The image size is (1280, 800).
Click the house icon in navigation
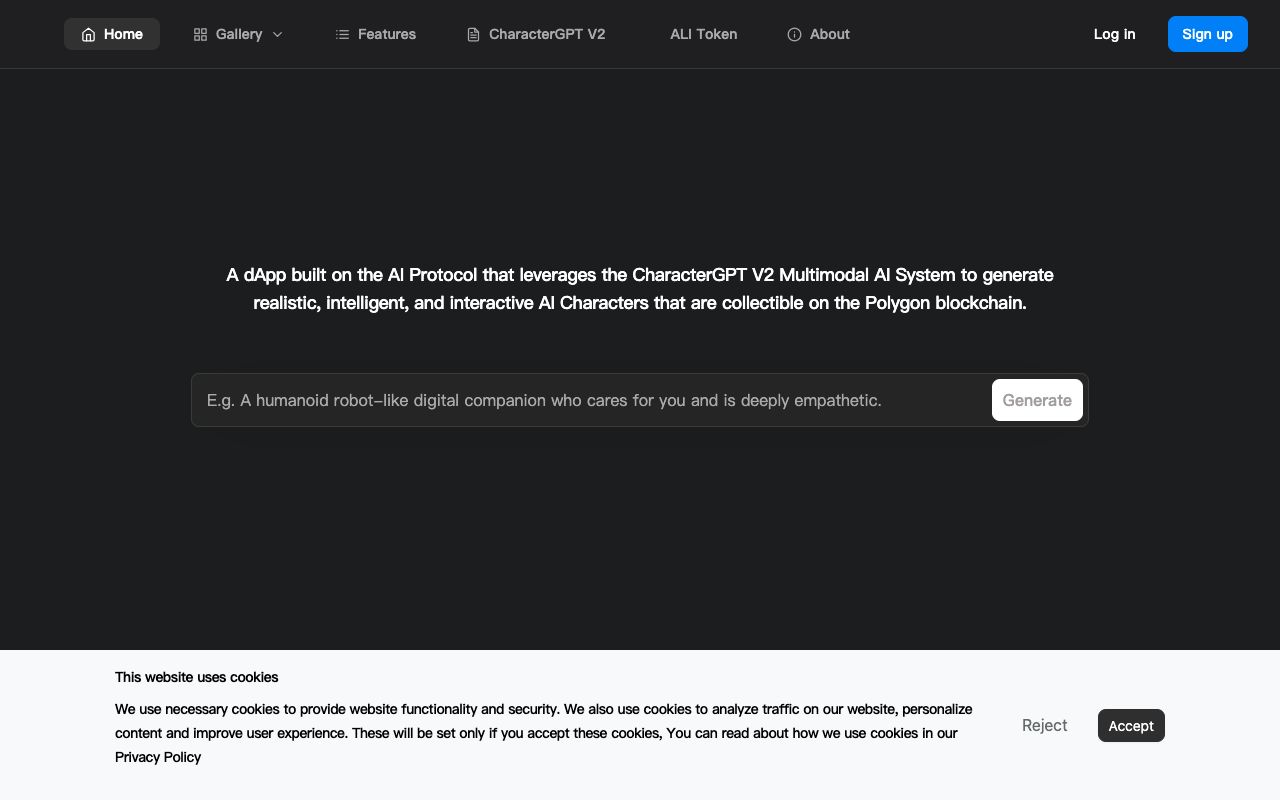88,35
